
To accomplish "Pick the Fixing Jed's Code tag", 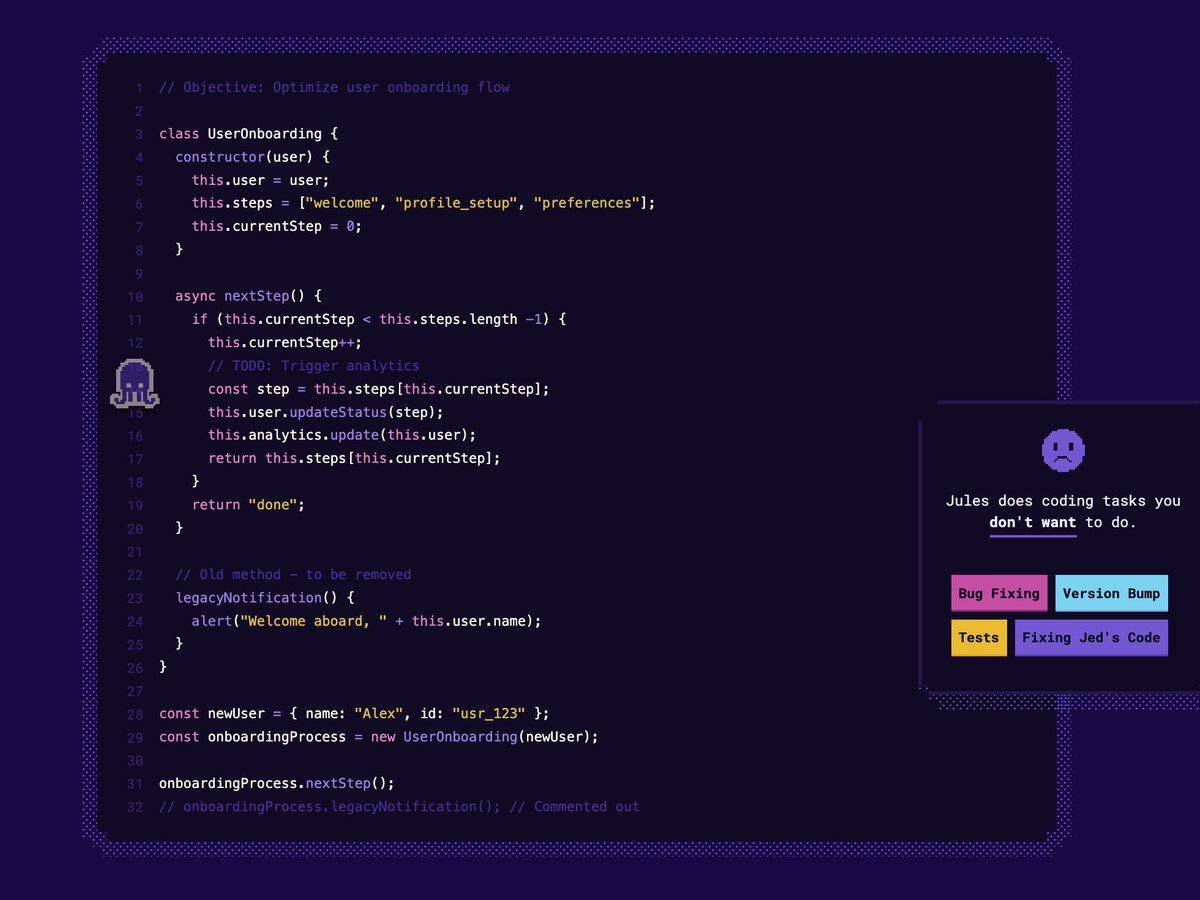I will [1091, 637].
